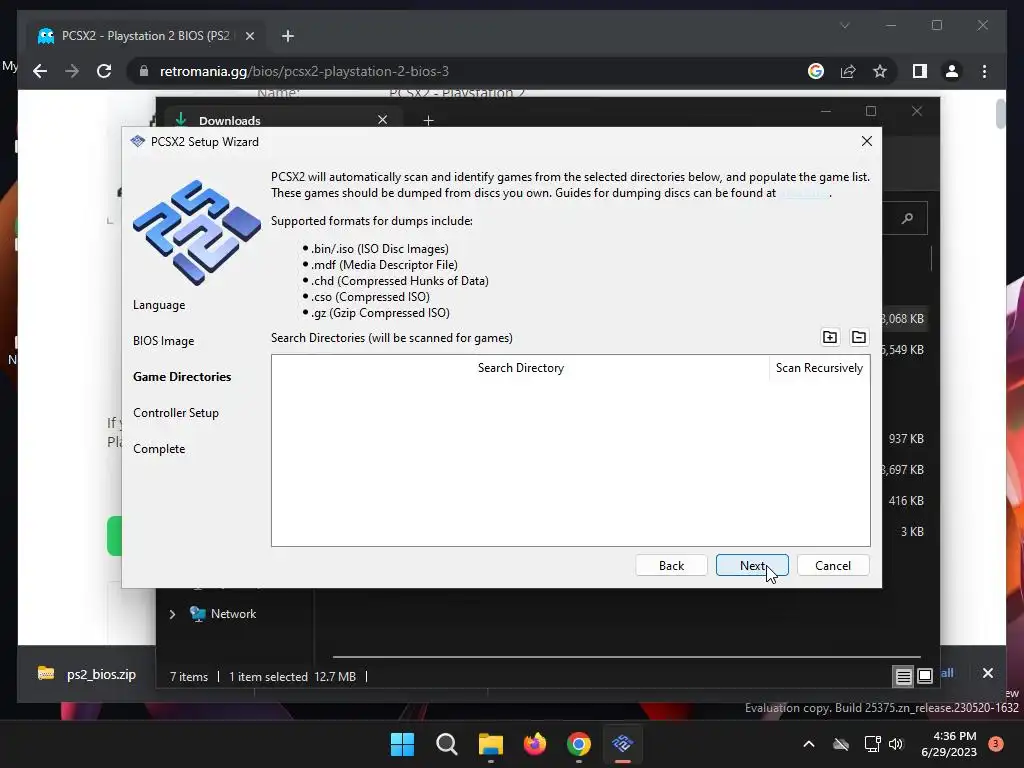Click the folder icon right of Add directory

pos(859,337)
